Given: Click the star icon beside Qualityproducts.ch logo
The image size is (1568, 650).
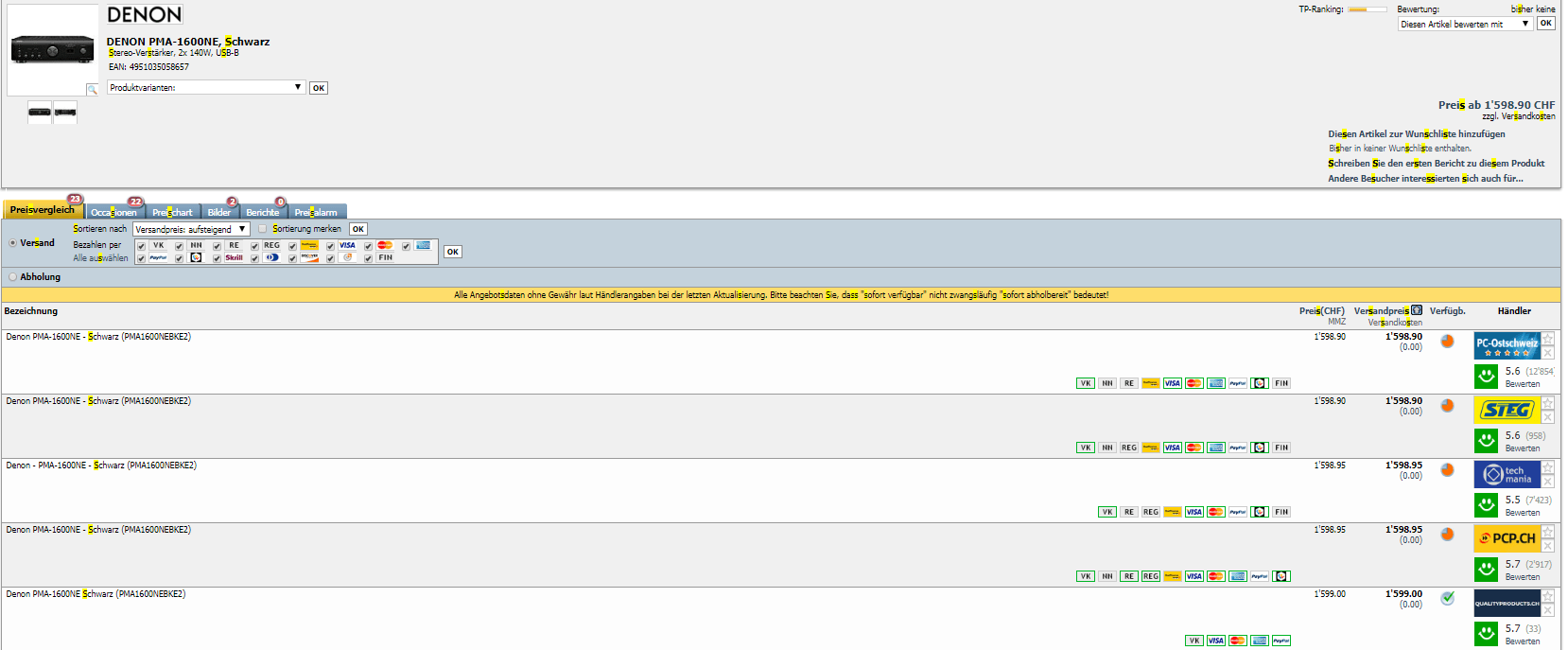Looking at the screenshot, I should 1547,596.
